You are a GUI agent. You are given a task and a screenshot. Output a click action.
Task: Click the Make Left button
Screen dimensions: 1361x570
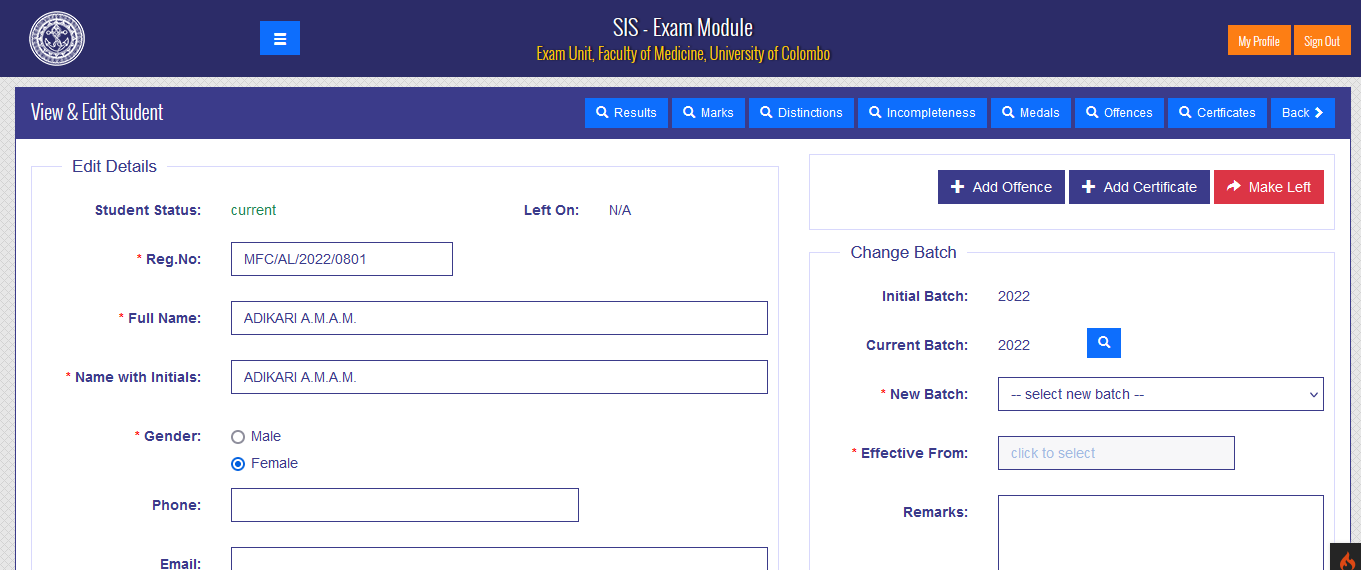pyautogui.click(x=1268, y=187)
